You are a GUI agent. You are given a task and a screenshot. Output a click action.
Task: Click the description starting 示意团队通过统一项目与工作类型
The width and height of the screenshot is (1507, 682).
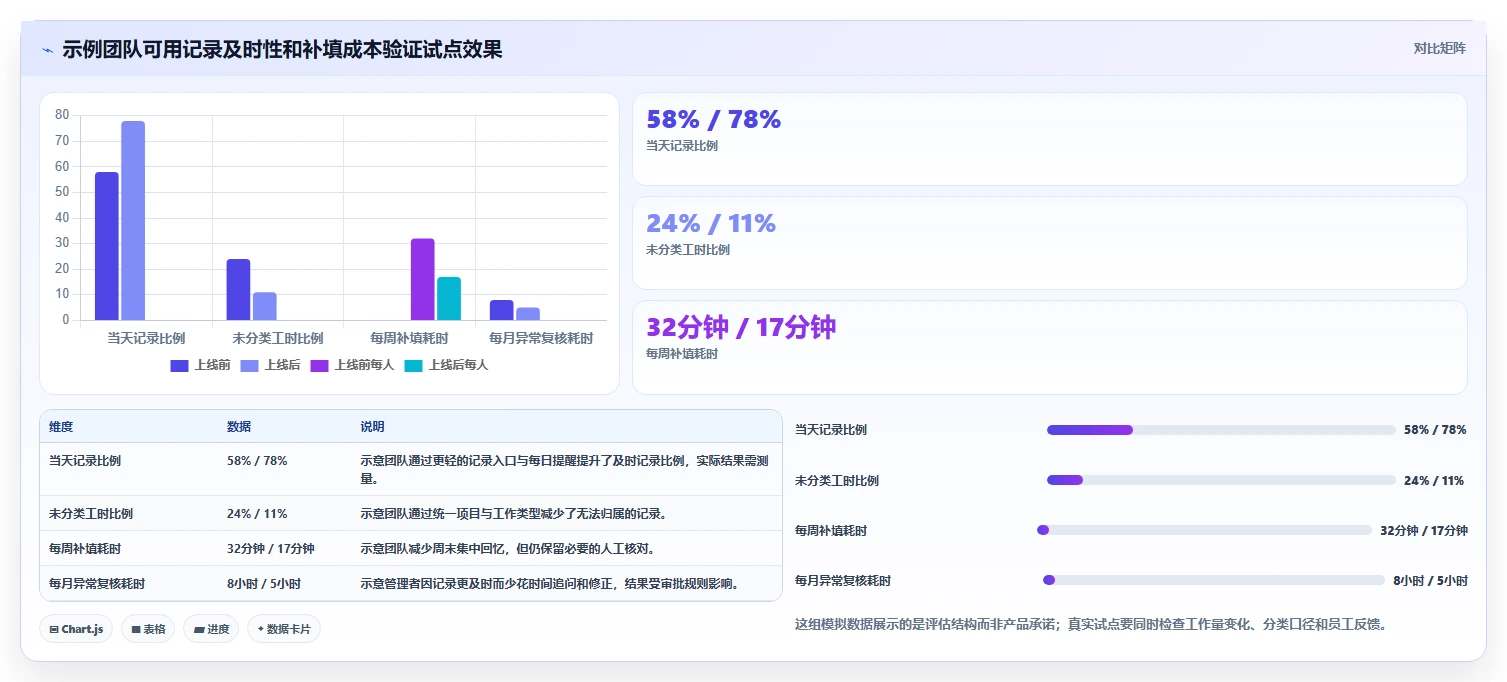513,514
